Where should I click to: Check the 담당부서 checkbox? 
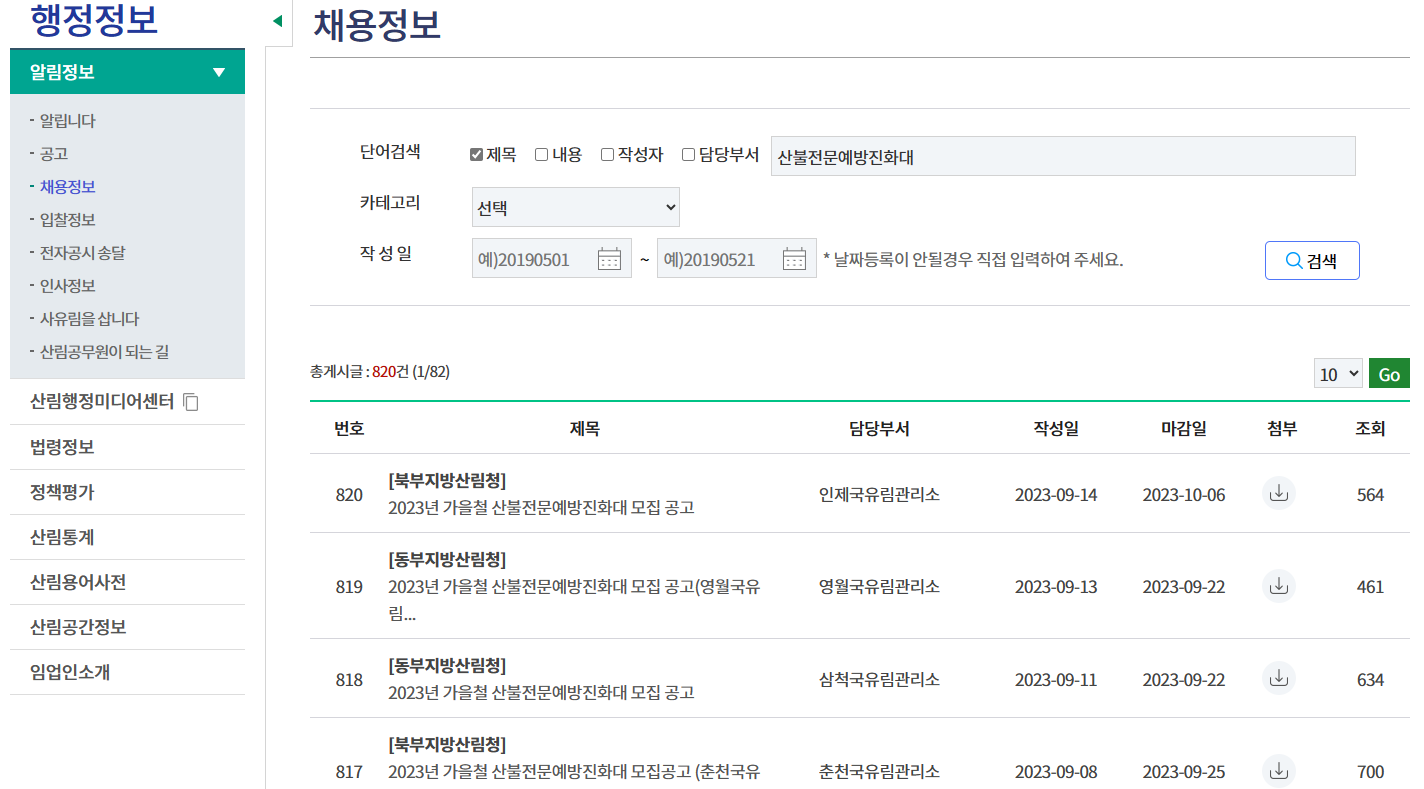pos(688,153)
